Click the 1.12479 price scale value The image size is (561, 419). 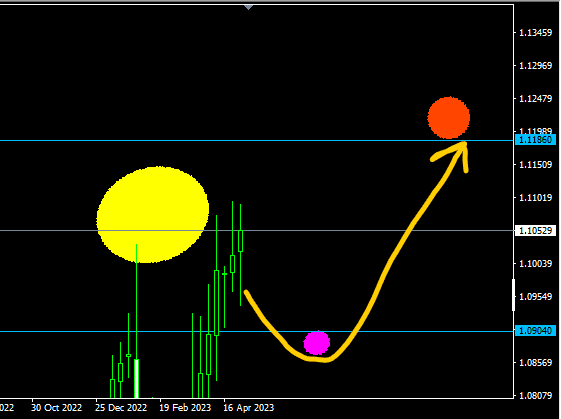pyautogui.click(x=536, y=99)
